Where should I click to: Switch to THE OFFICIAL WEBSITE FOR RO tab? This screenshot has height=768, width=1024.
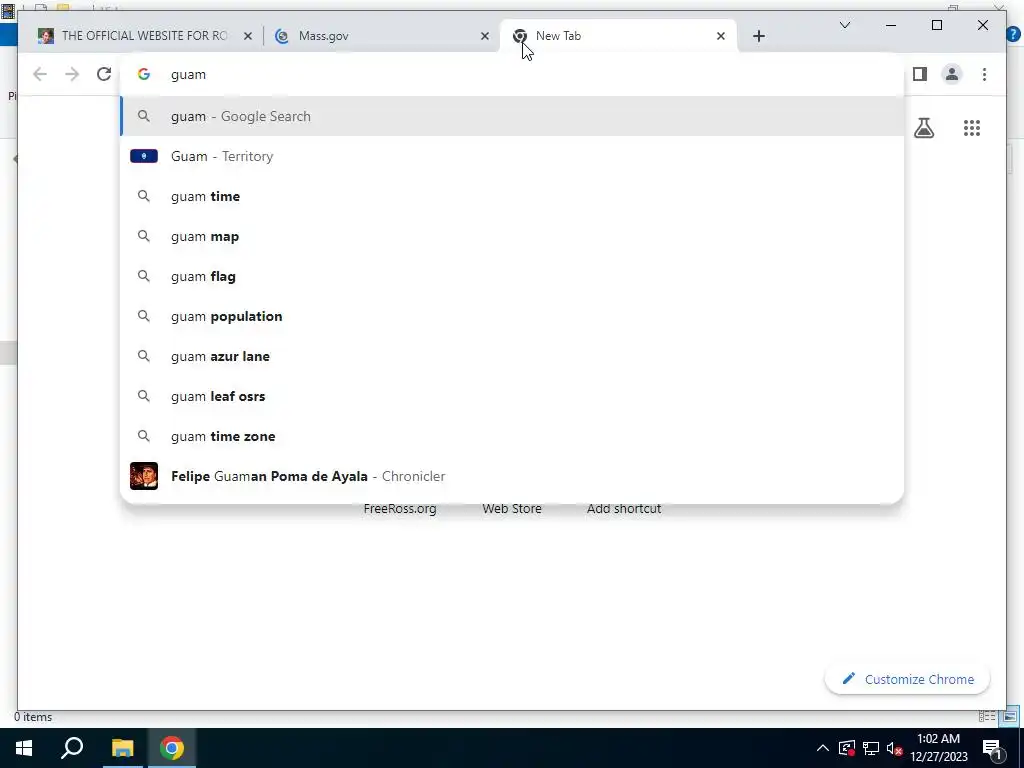point(145,36)
